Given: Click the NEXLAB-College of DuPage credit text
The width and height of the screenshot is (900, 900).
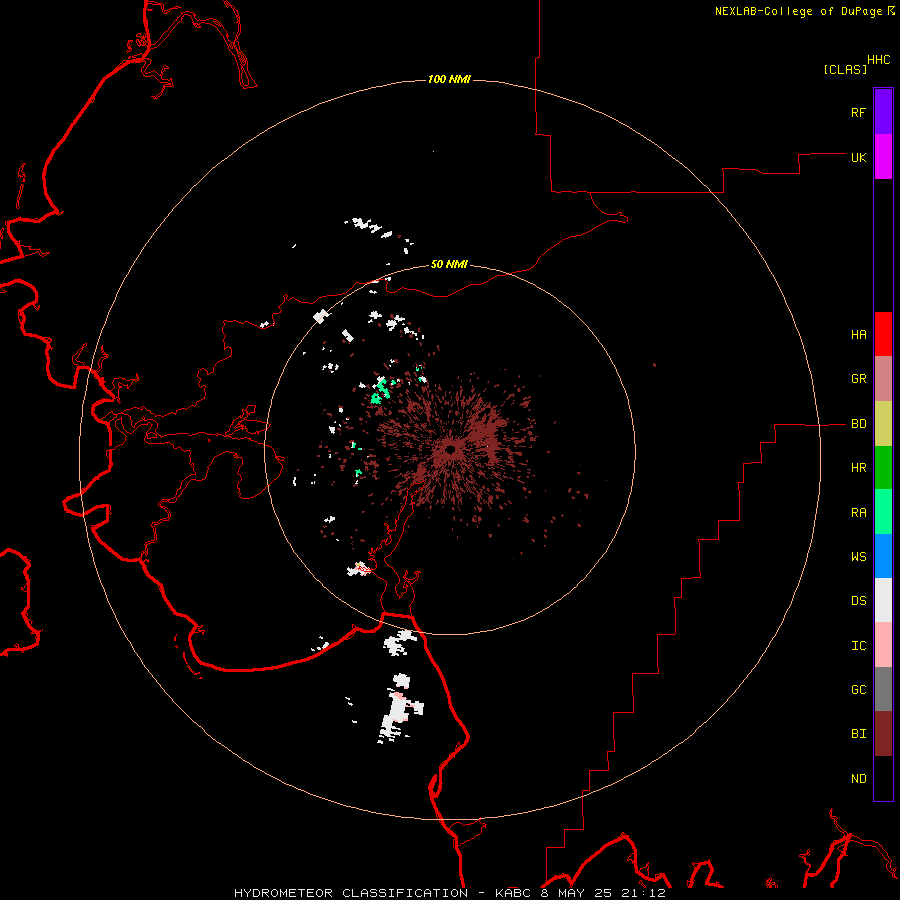Looking at the screenshot, I should [x=798, y=11].
